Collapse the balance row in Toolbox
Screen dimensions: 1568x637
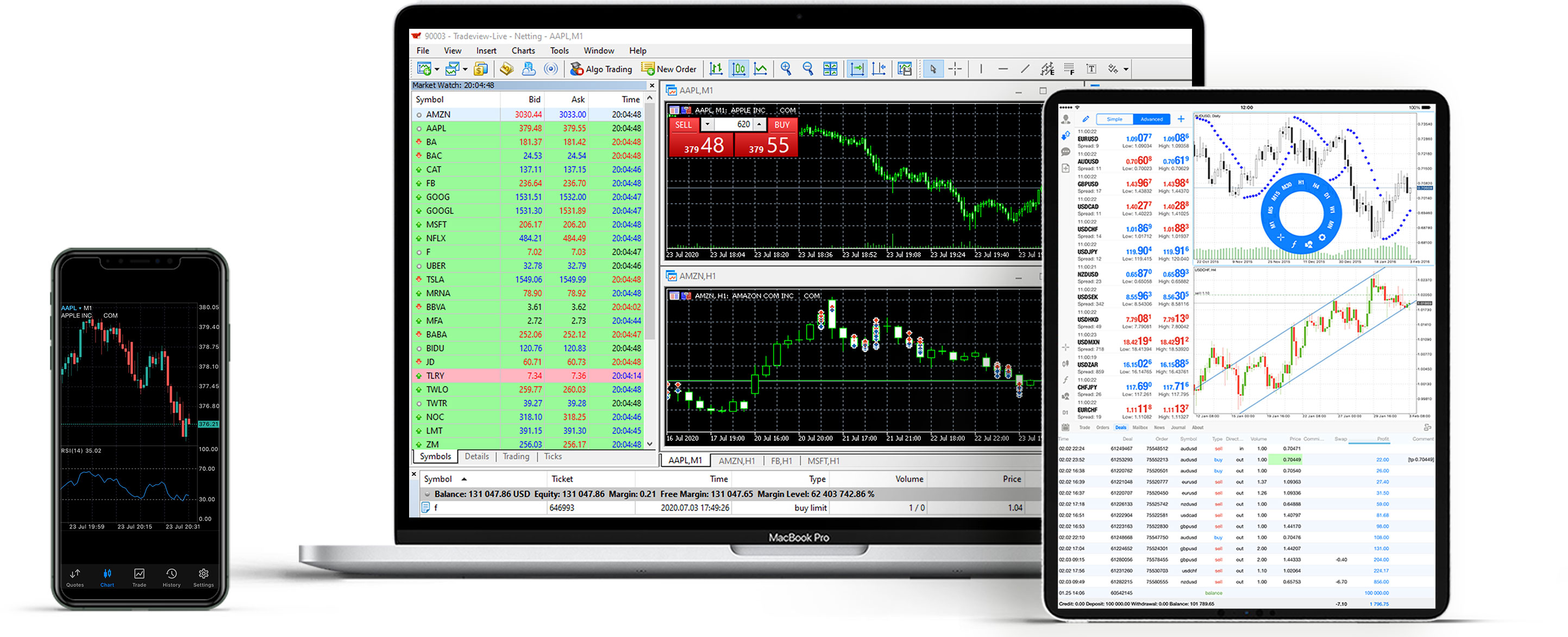[x=427, y=494]
